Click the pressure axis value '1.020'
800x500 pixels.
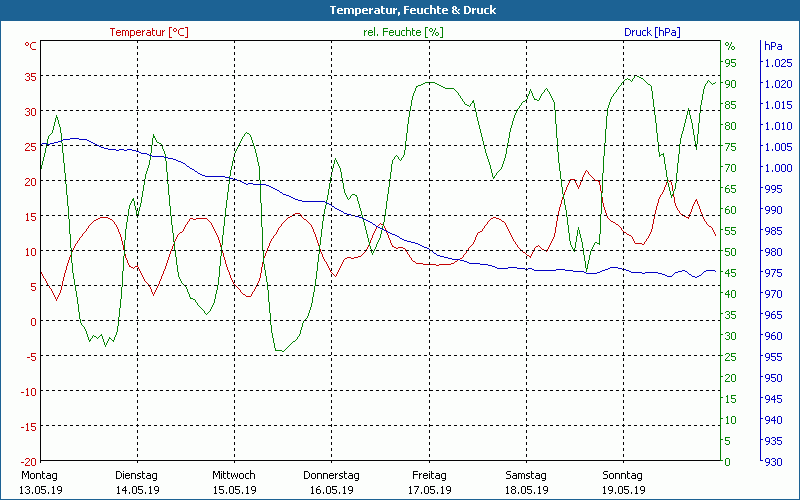click(779, 84)
